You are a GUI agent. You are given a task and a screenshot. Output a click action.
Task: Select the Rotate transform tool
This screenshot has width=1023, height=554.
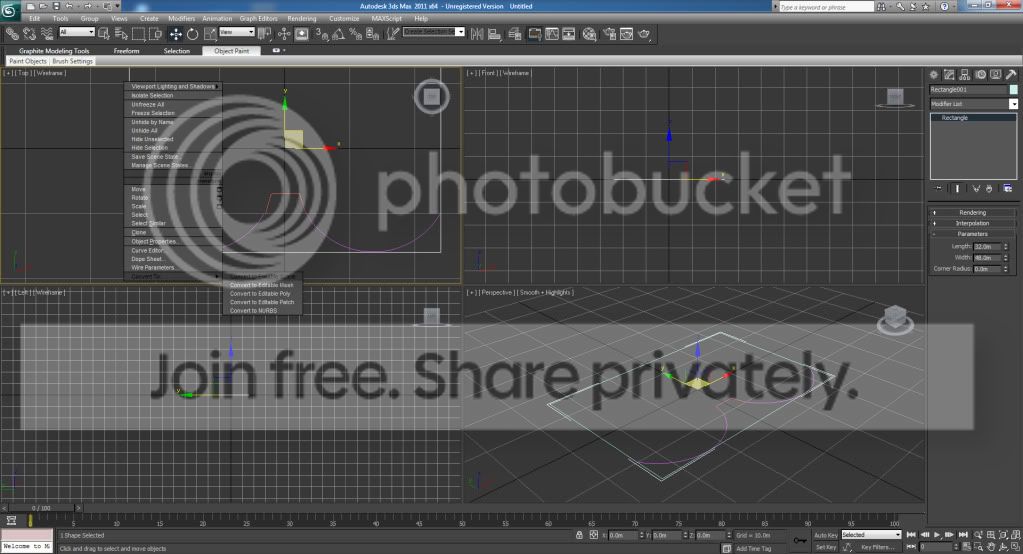click(x=192, y=34)
